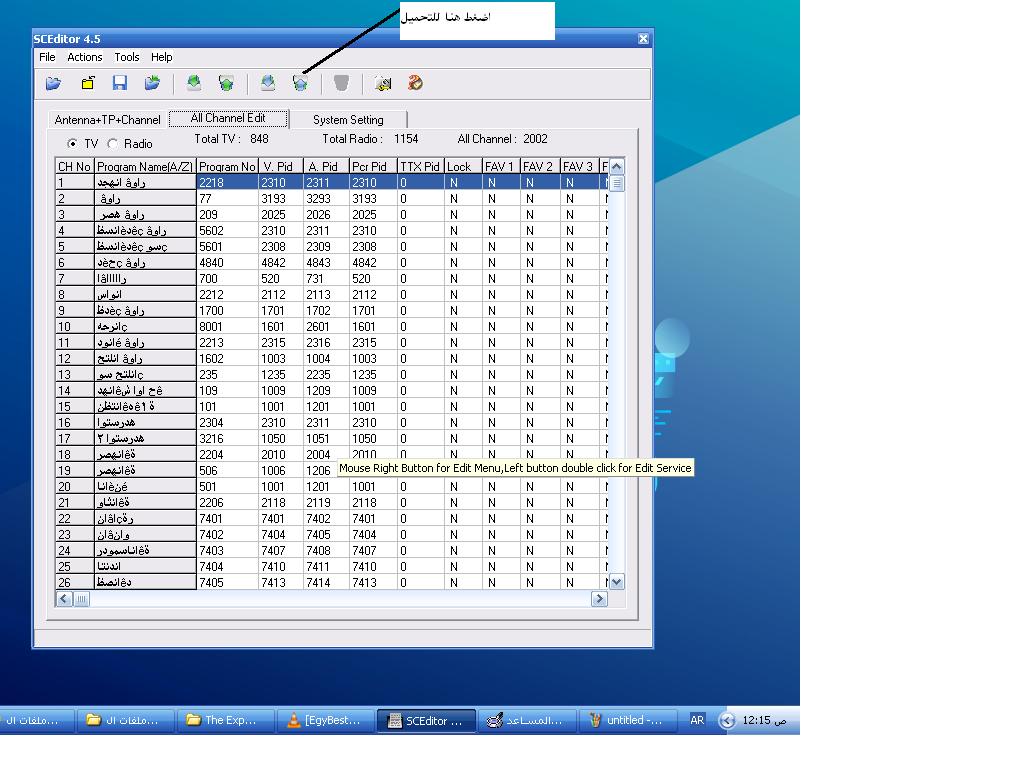Click the blue download tray toolbar icon
This screenshot has height=768, width=1024.
267,84
